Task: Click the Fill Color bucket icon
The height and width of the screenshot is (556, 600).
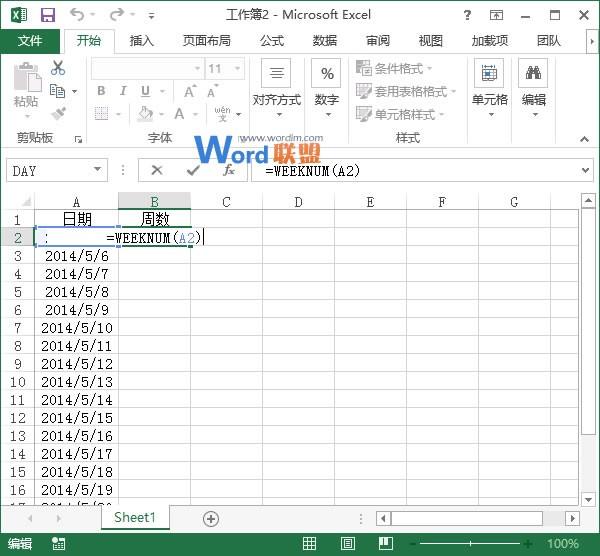Action: tap(145, 114)
